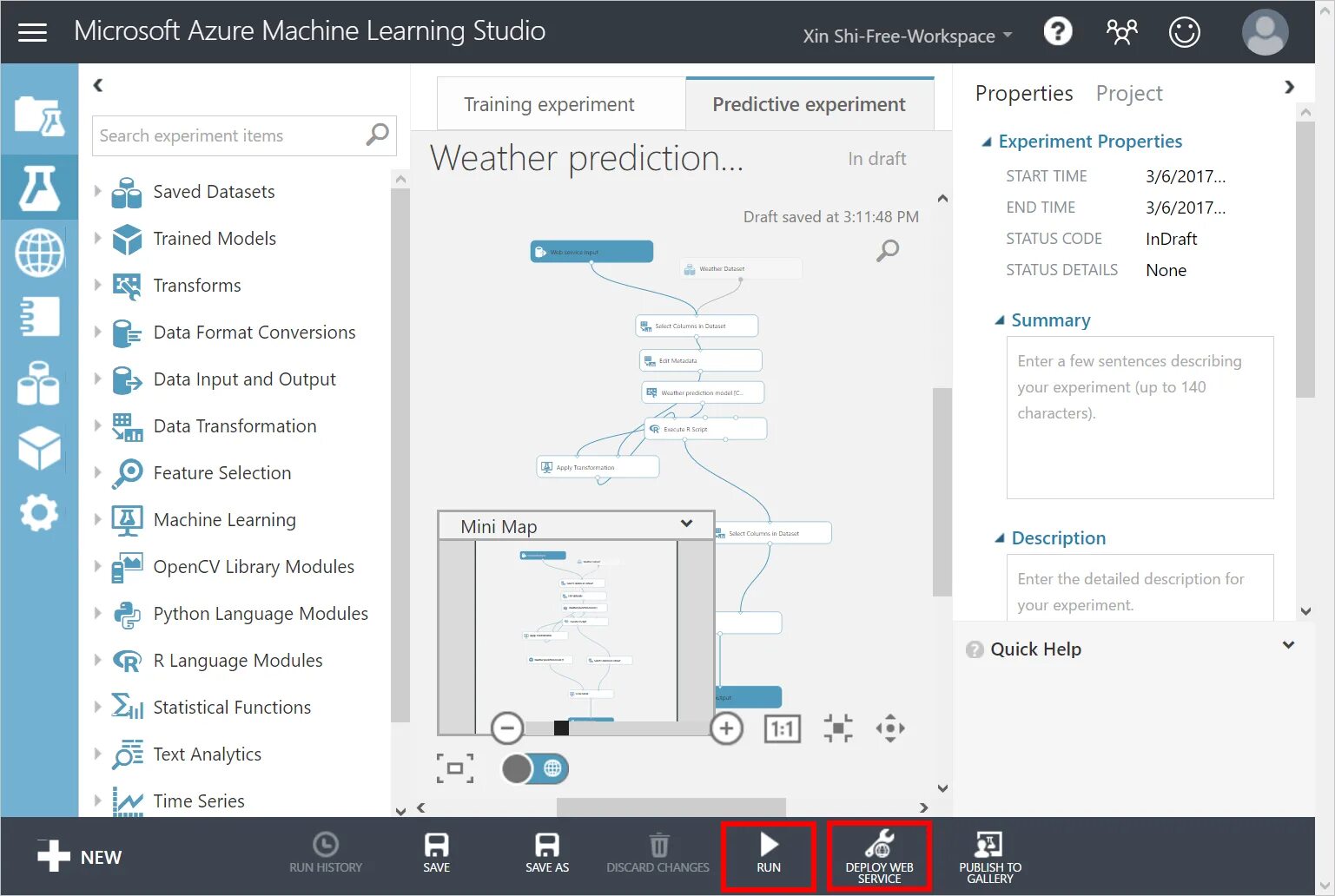Click the zoom in plus button
Screen dimensions: 1335x896
727,728
